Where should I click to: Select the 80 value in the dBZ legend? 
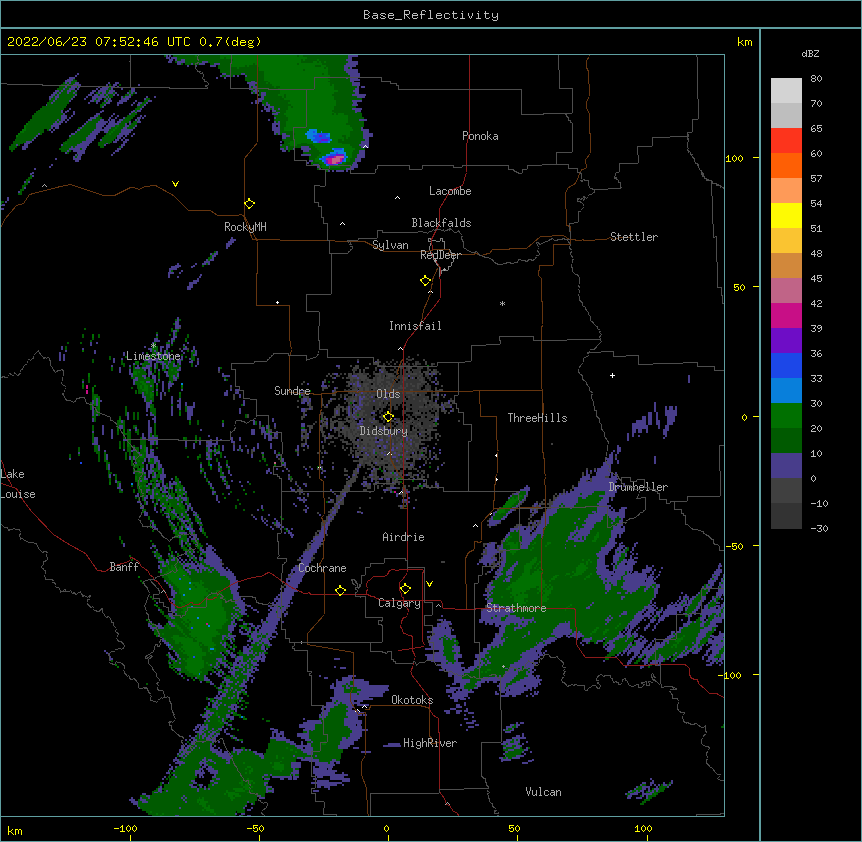(816, 79)
